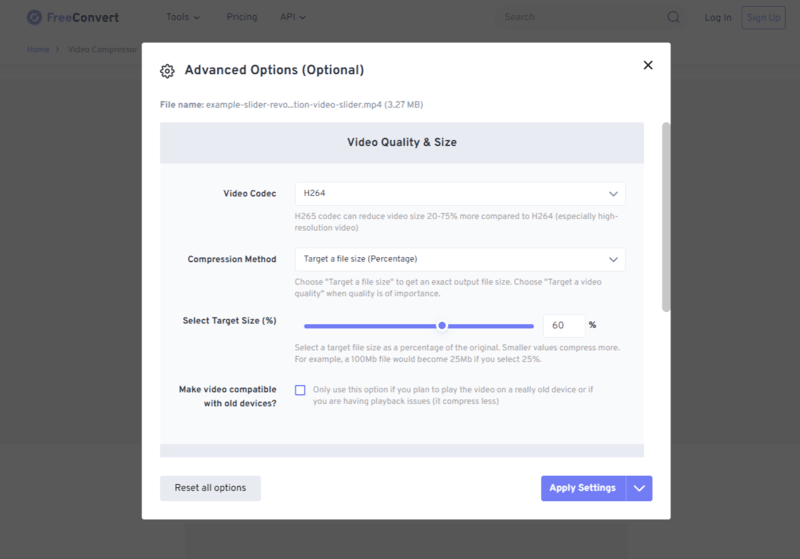Click the target size percentage input field
Image resolution: width=800 pixels, height=559 pixels.
pos(563,325)
